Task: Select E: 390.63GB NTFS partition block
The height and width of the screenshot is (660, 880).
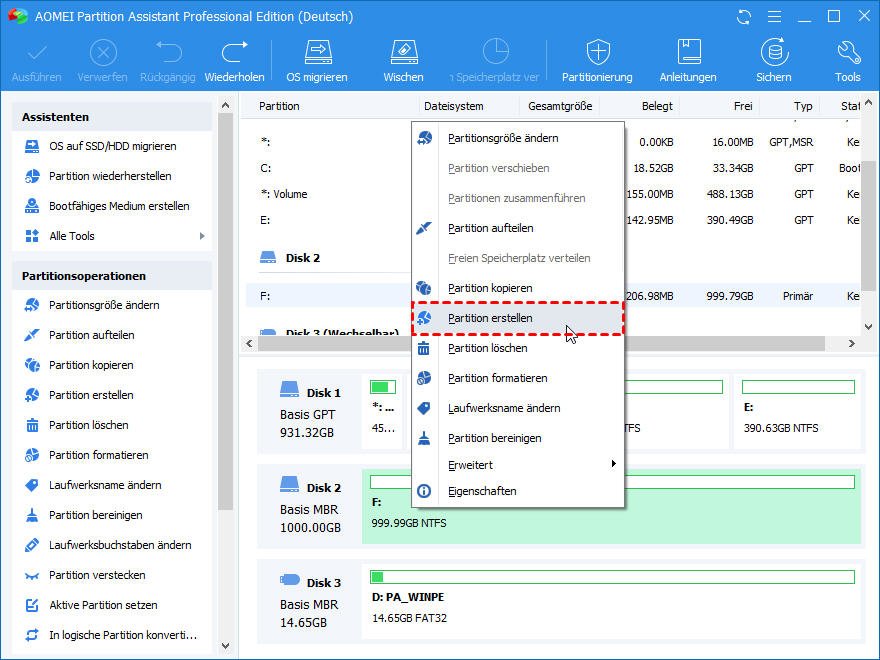Action: point(798,411)
